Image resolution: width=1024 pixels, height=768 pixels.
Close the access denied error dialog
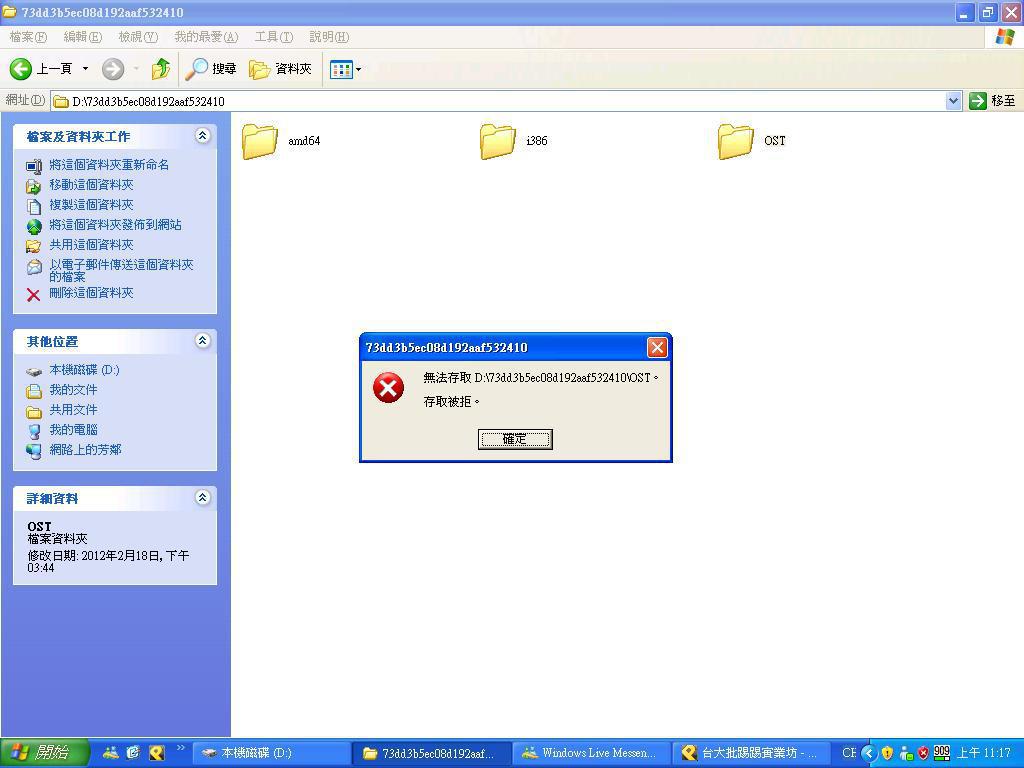657,347
